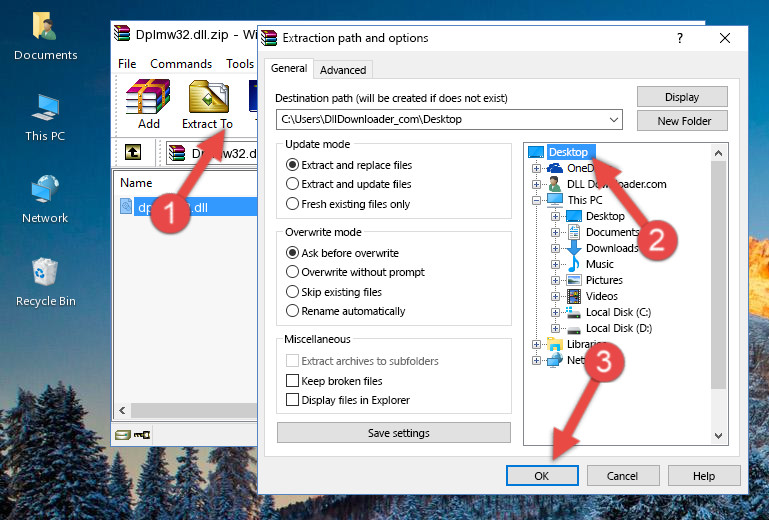Open the Commands menu in WinRAR

[x=181, y=64]
